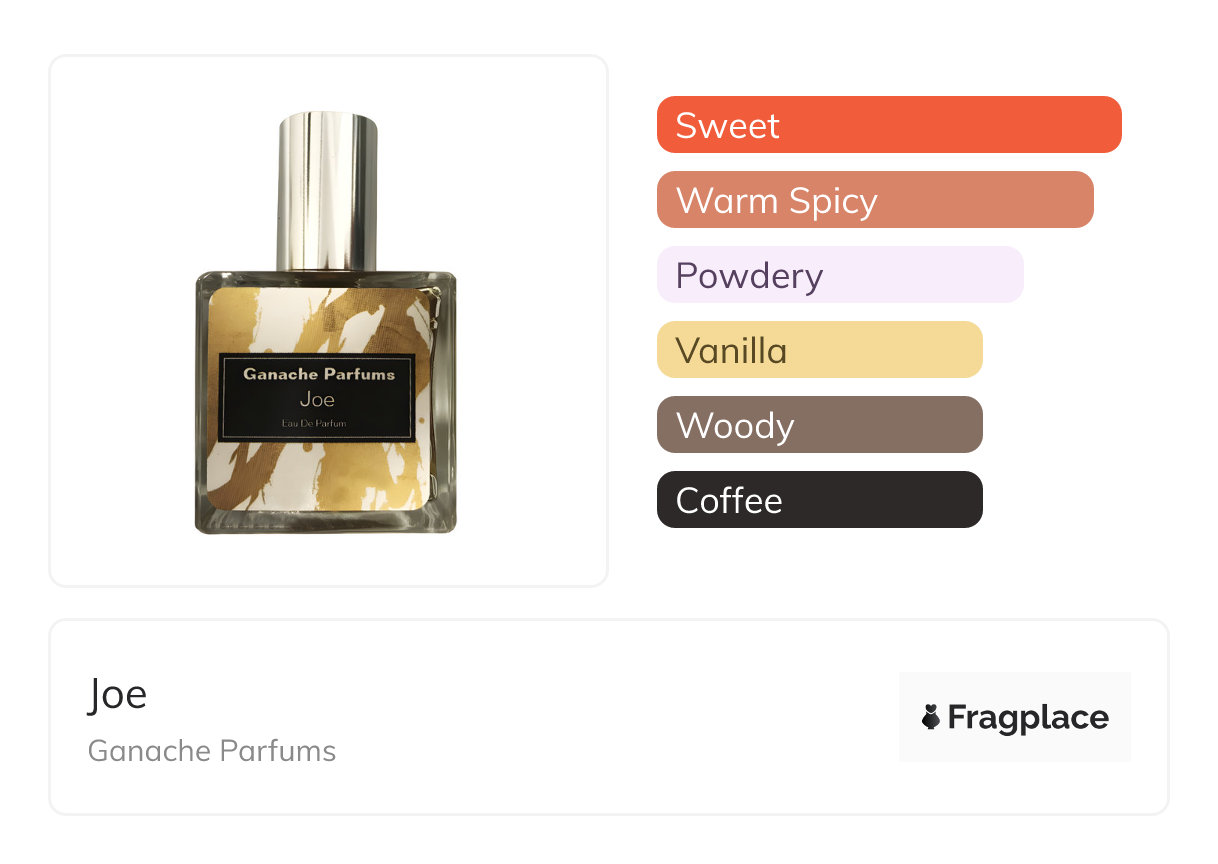1218x864 pixels.
Task: Click the Joe fragrance title
Action: click(x=118, y=694)
